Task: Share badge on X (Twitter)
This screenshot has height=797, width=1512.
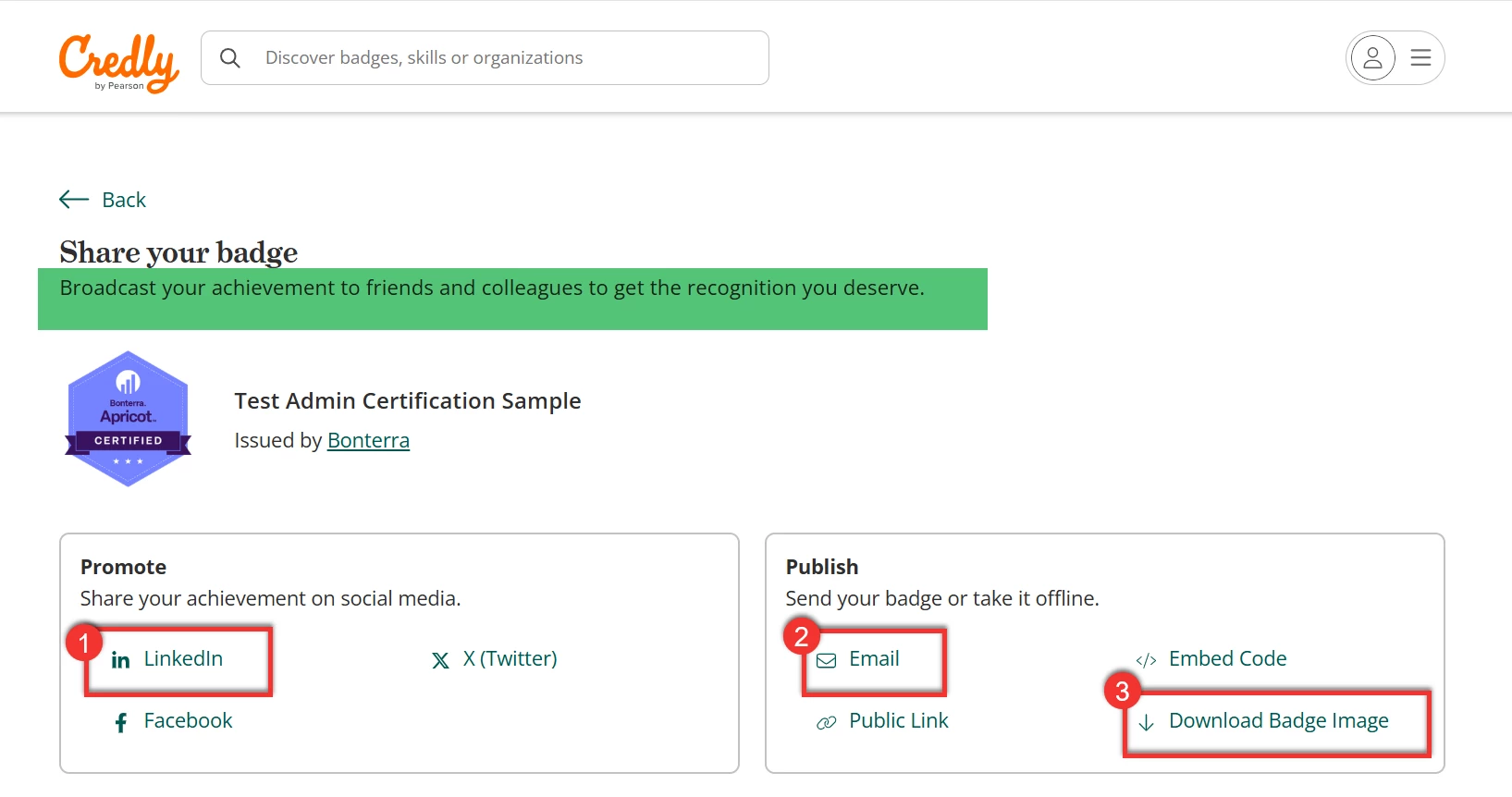Action: pyautogui.click(x=510, y=658)
